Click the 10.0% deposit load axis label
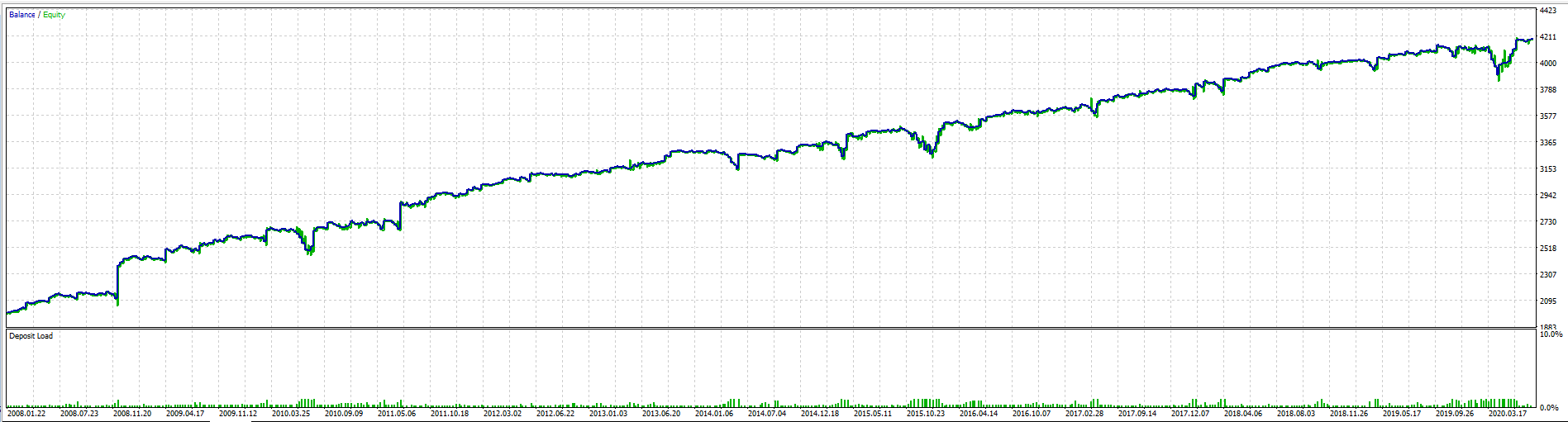This screenshot has height=422, width=1568. (1551, 334)
